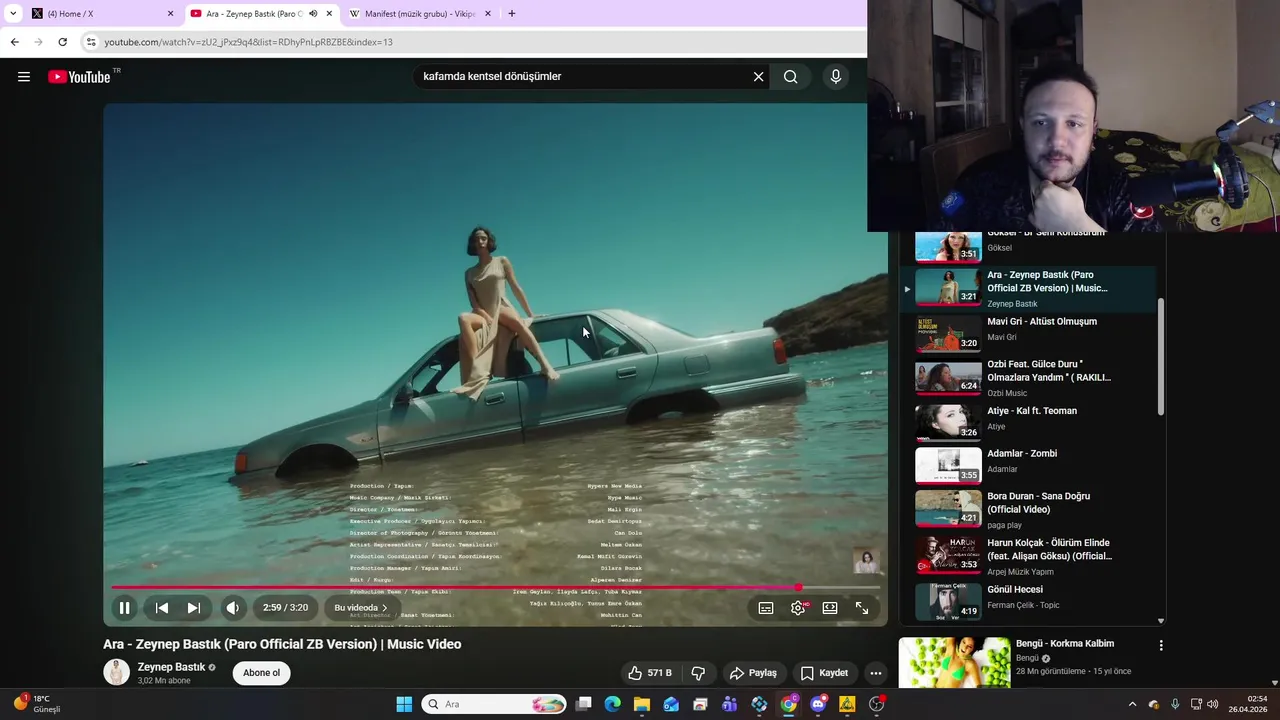Pause the video playback

[125, 608]
